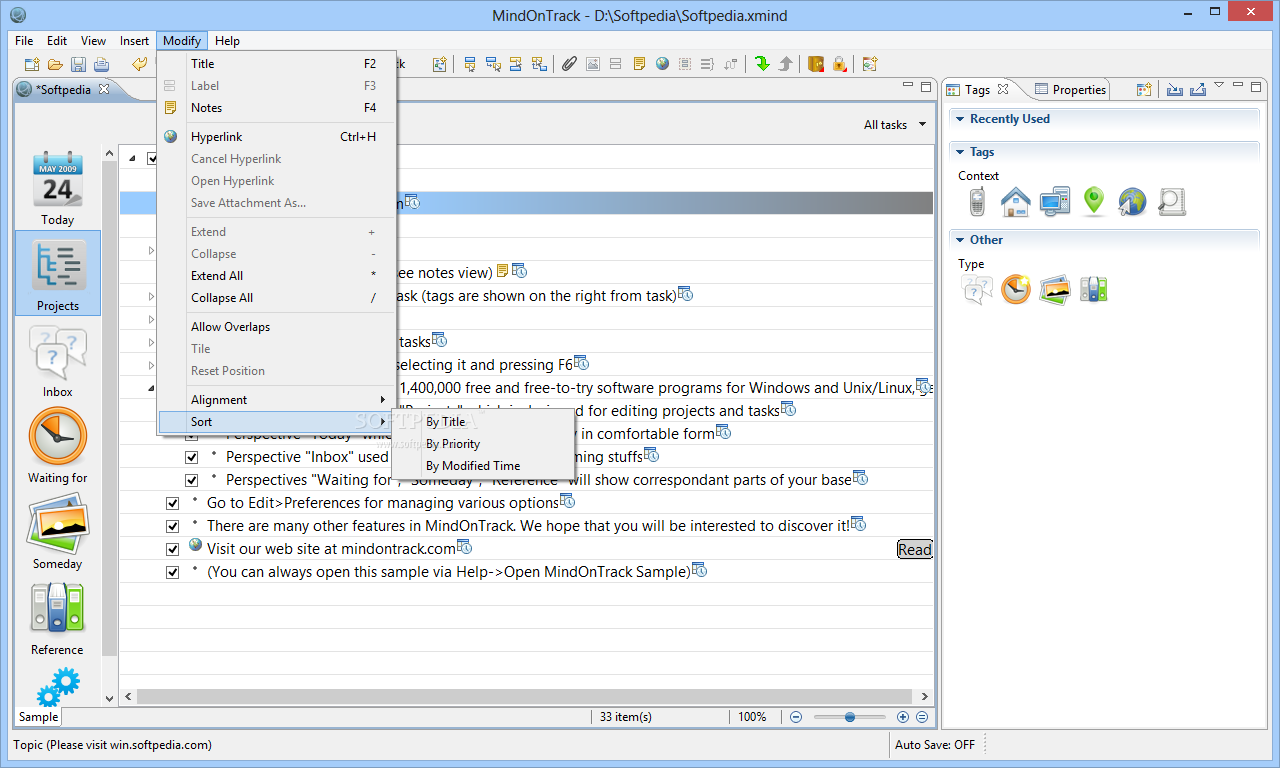Toggle checkbox for 'Visit our web site' task
1280x768 pixels.
tap(173, 549)
